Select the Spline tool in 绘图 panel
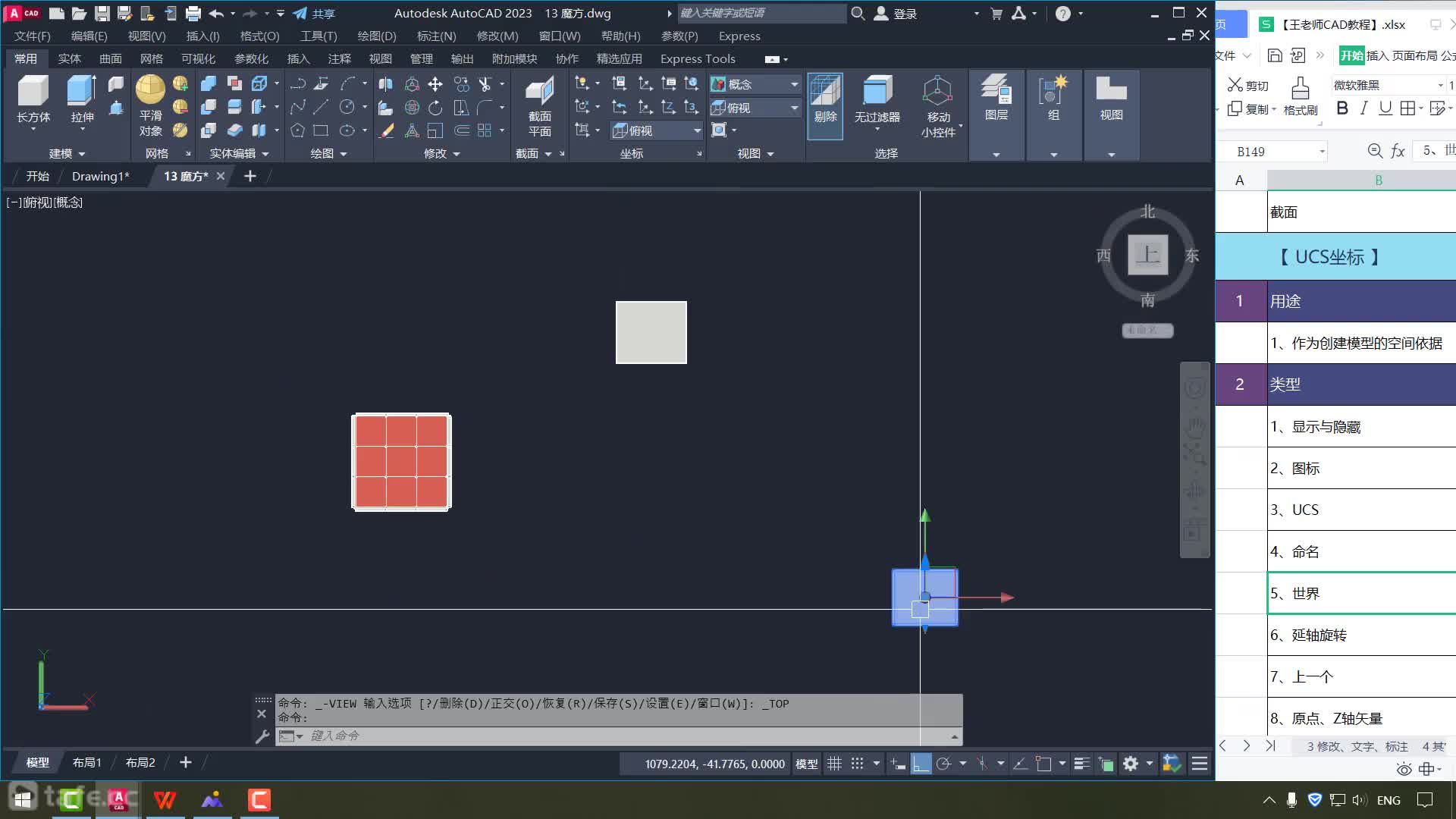The image size is (1456, 819). (298, 108)
